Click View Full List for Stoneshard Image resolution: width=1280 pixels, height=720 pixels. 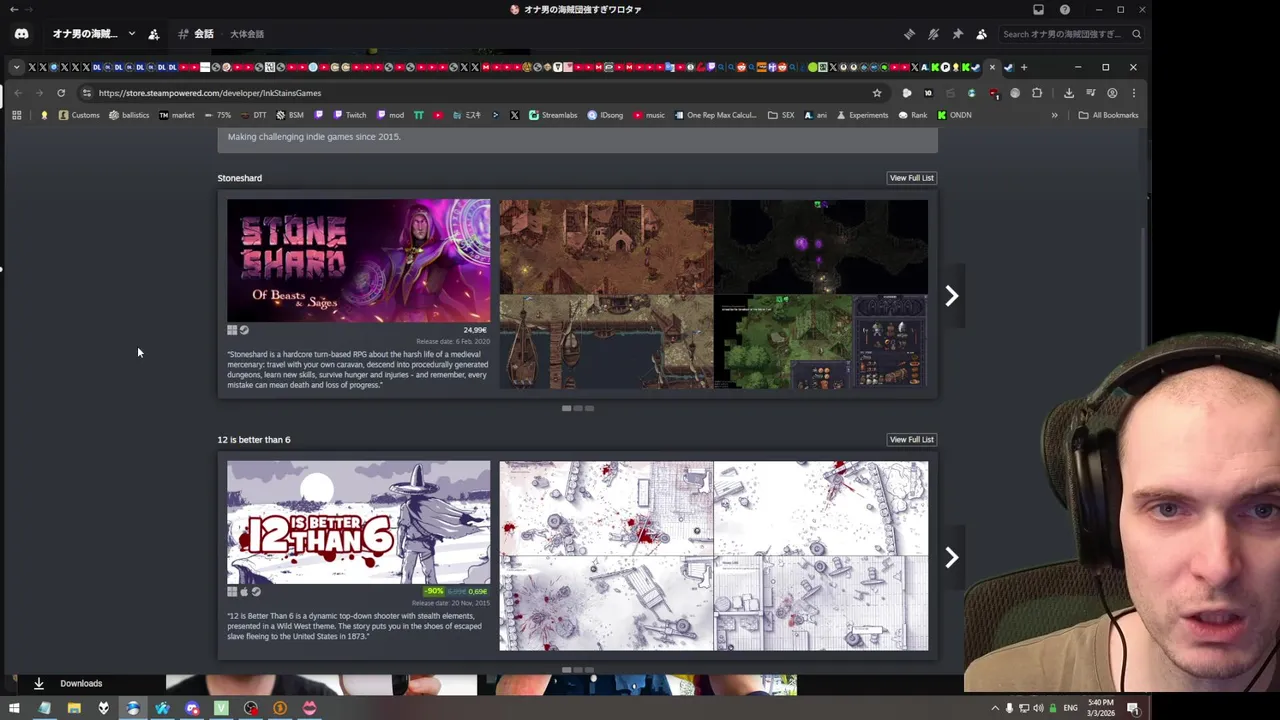click(911, 178)
